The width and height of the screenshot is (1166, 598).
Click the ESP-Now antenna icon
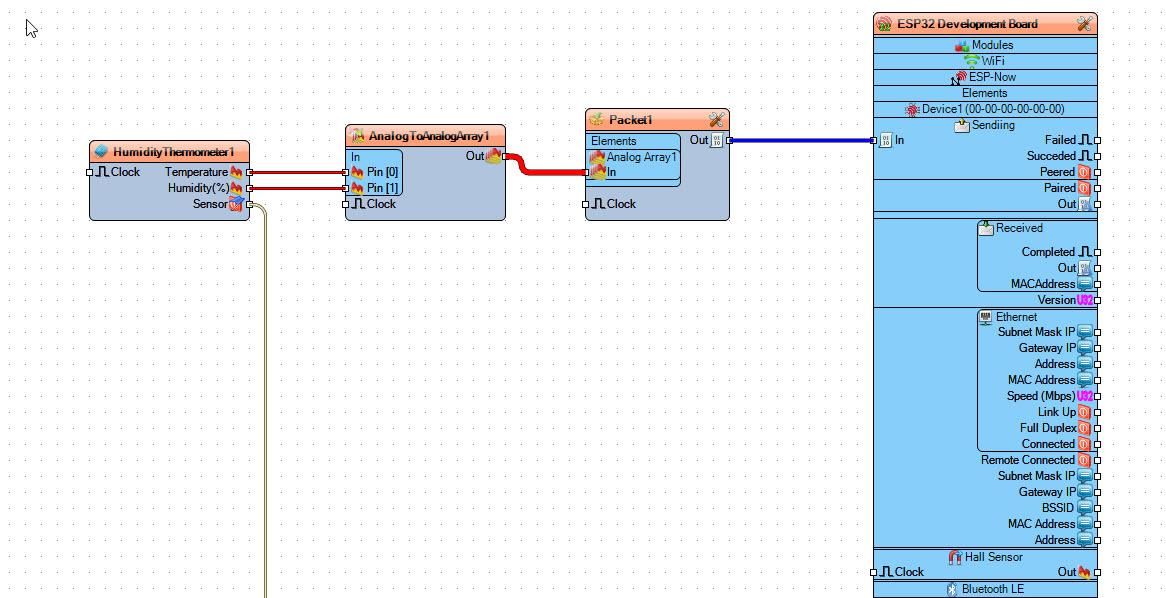coord(960,77)
